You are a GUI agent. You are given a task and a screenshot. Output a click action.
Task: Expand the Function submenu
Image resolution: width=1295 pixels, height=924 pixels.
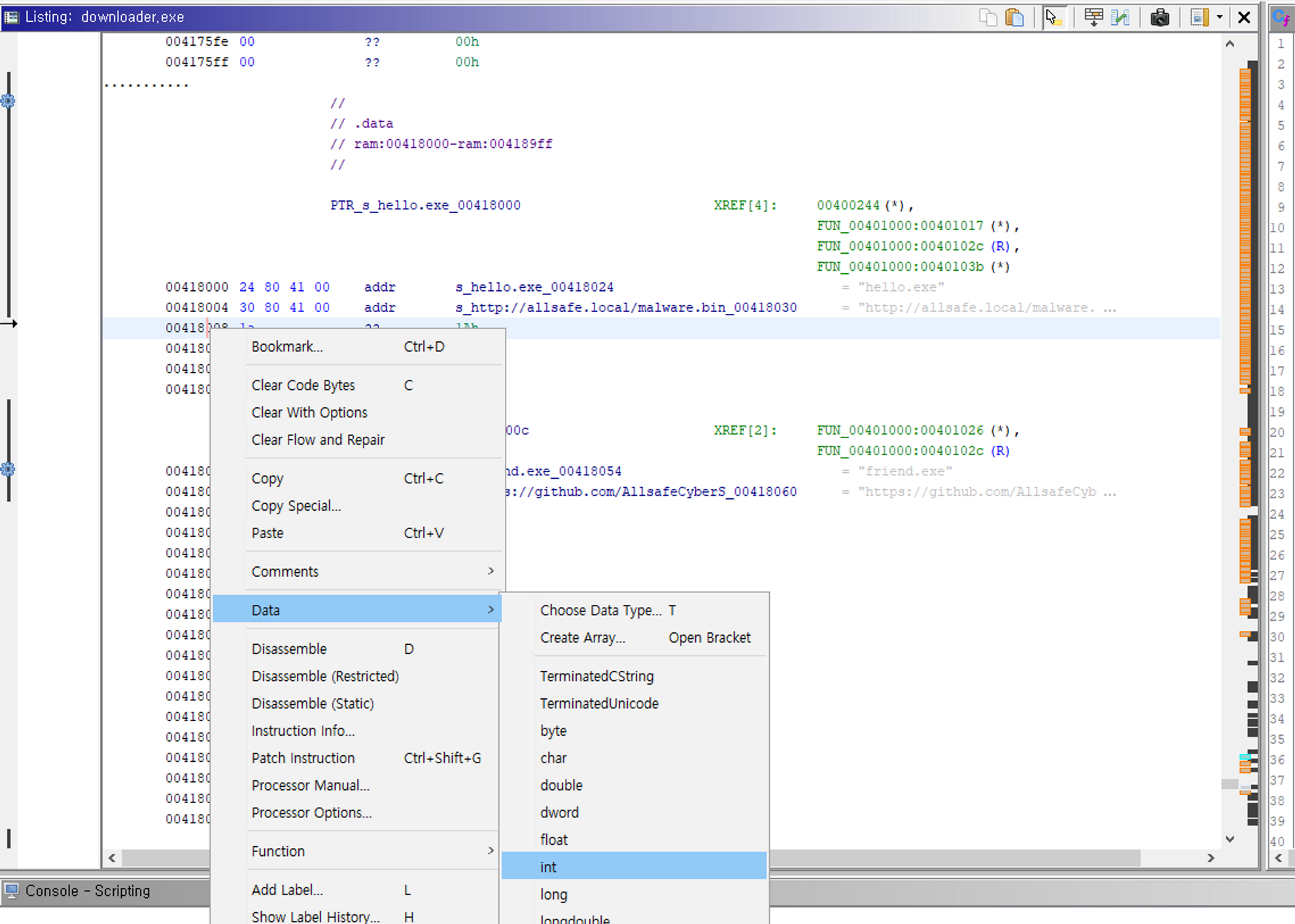click(x=357, y=851)
